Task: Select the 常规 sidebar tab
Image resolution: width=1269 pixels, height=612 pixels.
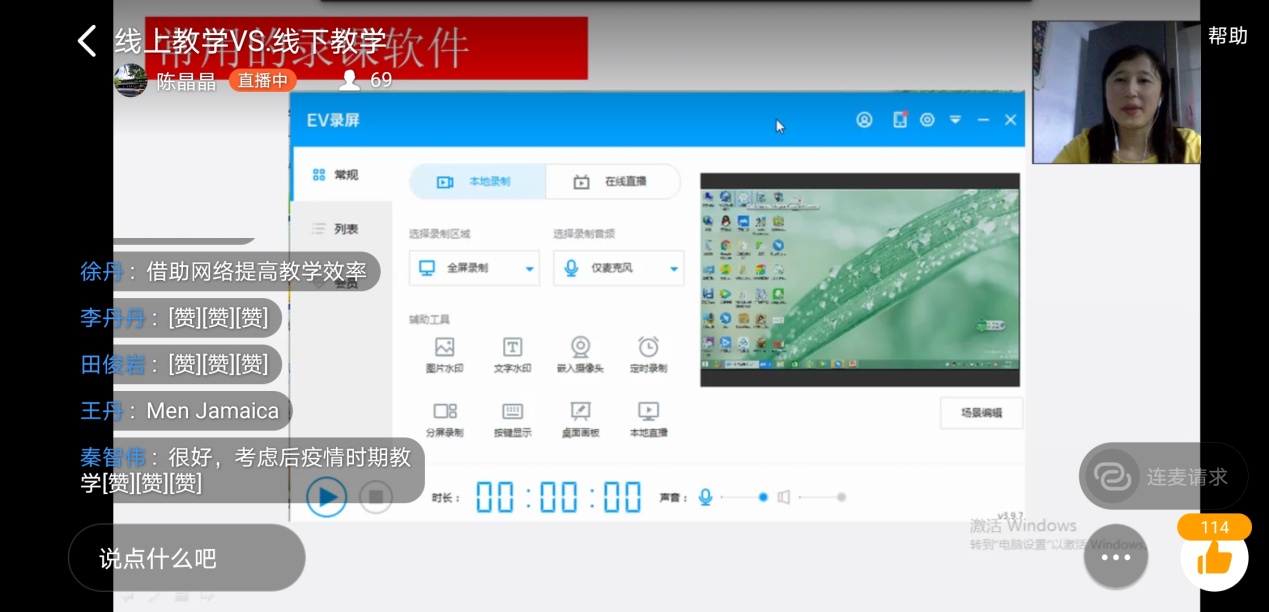Action: [x=335, y=175]
